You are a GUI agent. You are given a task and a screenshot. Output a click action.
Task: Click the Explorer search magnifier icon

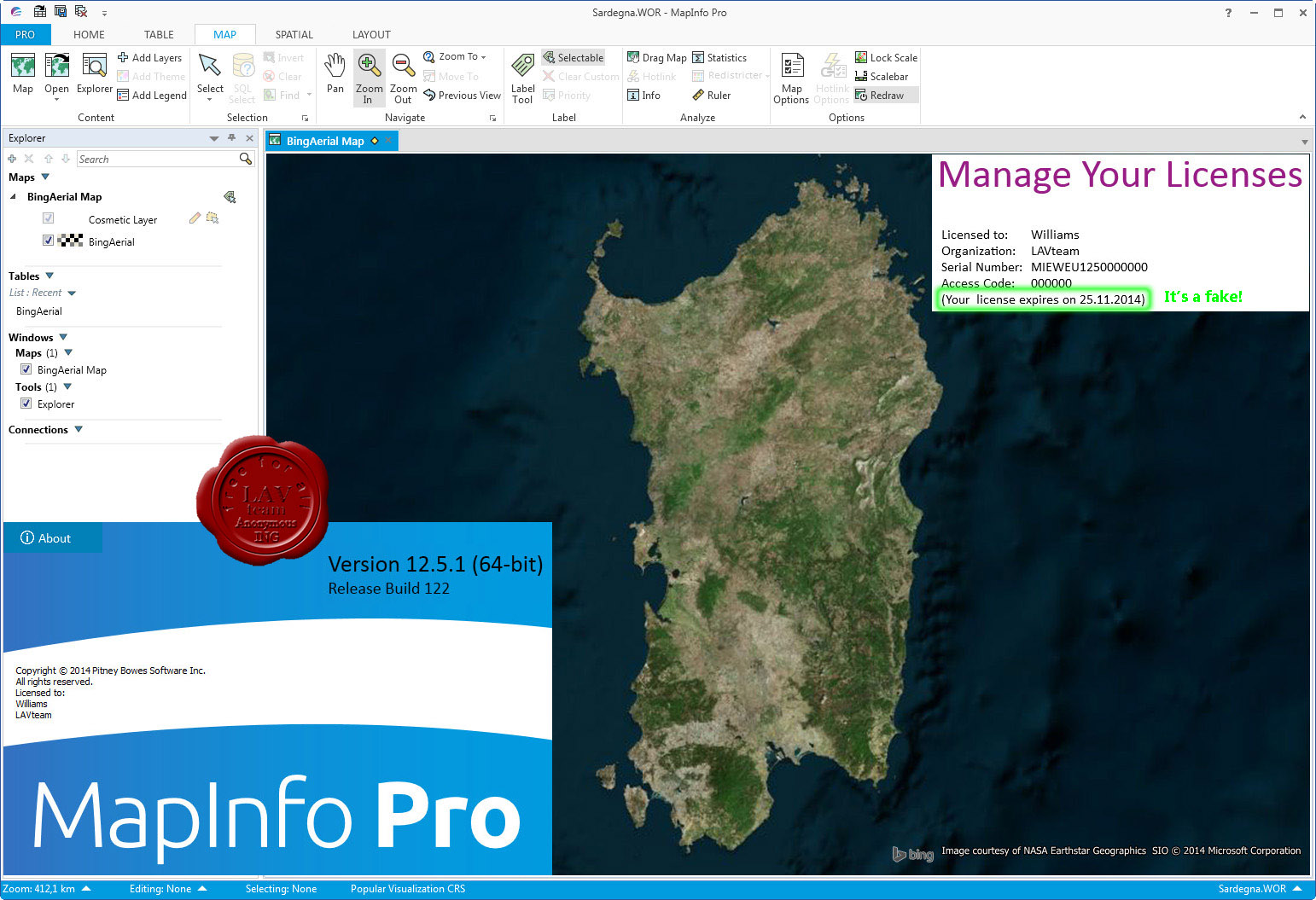[246, 159]
